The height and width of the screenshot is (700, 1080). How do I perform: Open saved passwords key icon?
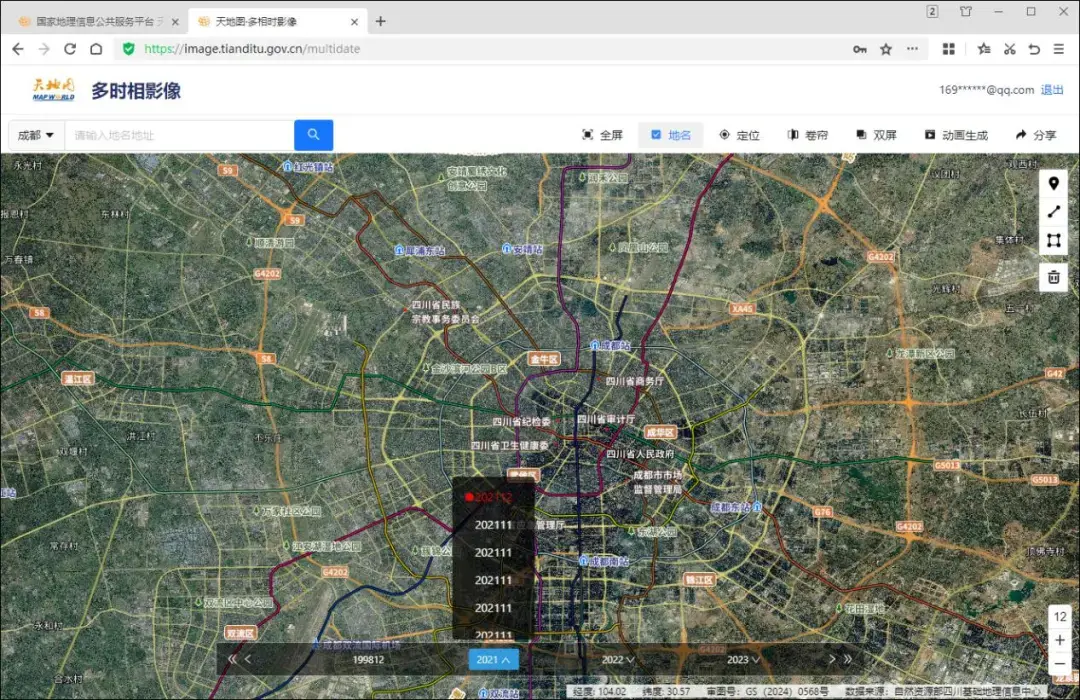coord(860,49)
